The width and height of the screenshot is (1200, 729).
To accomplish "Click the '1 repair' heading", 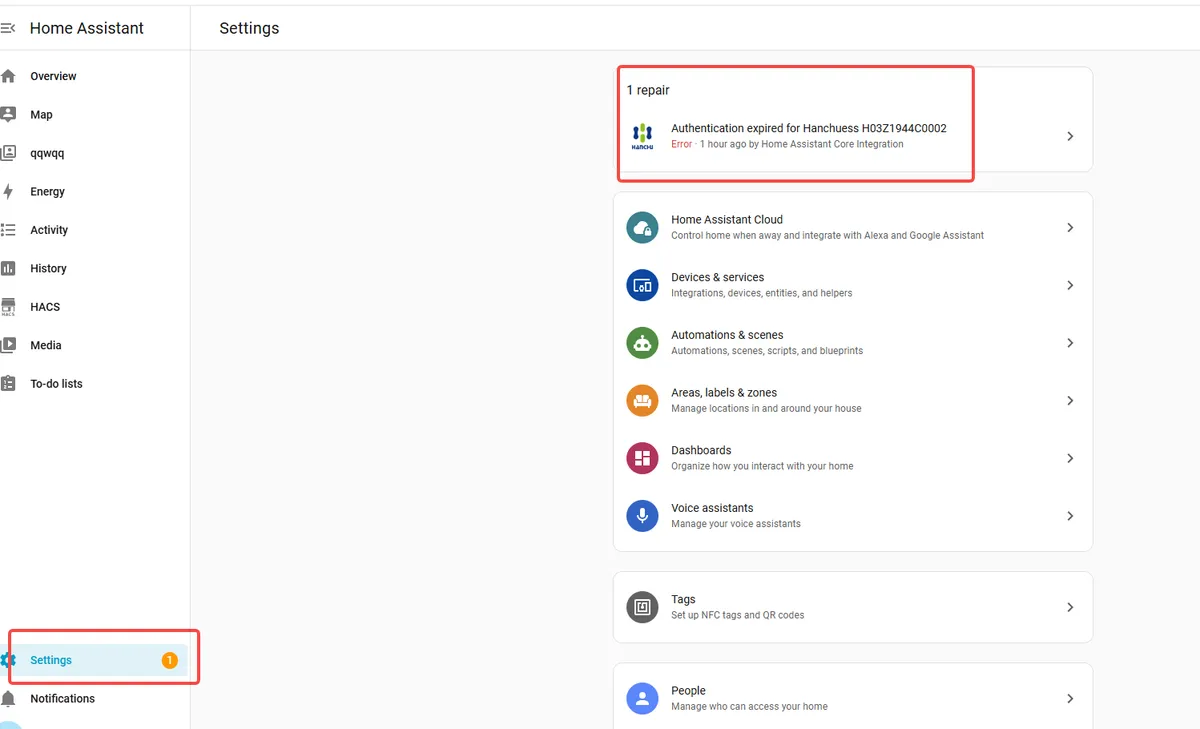I will pyautogui.click(x=648, y=90).
